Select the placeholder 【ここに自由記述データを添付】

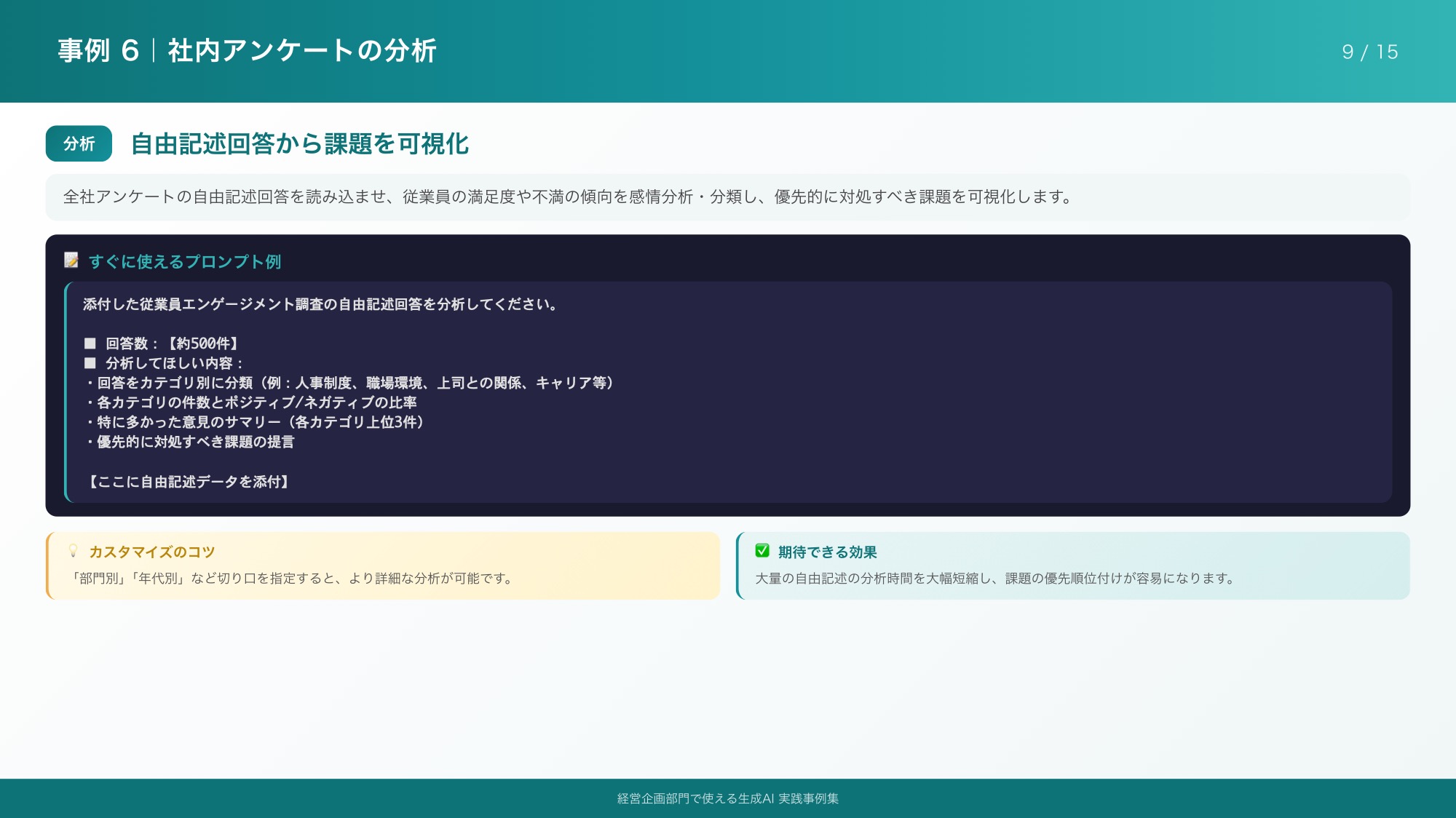click(x=189, y=482)
